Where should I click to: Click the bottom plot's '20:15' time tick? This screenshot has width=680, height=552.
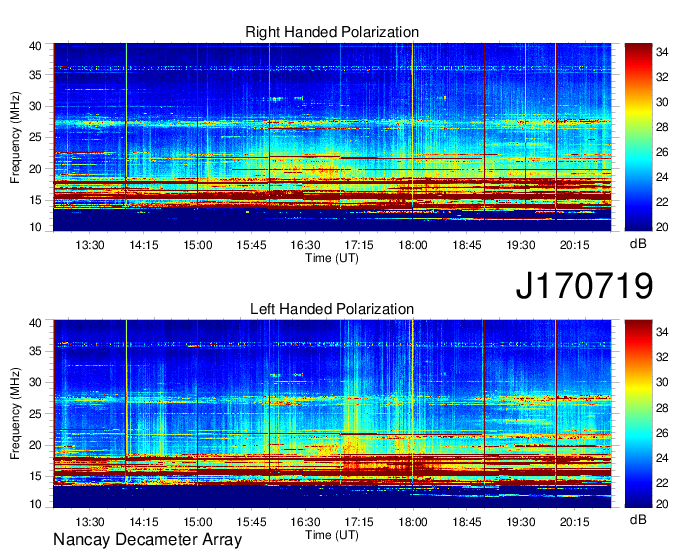575,522
